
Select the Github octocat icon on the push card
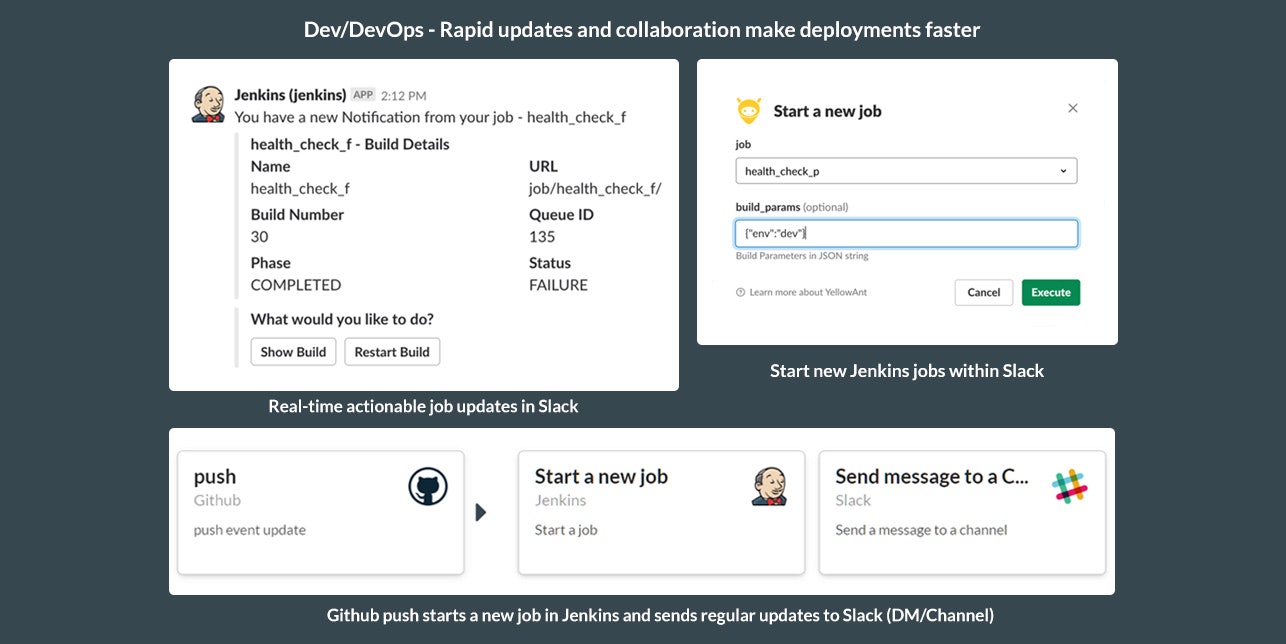(x=428, y=486)
